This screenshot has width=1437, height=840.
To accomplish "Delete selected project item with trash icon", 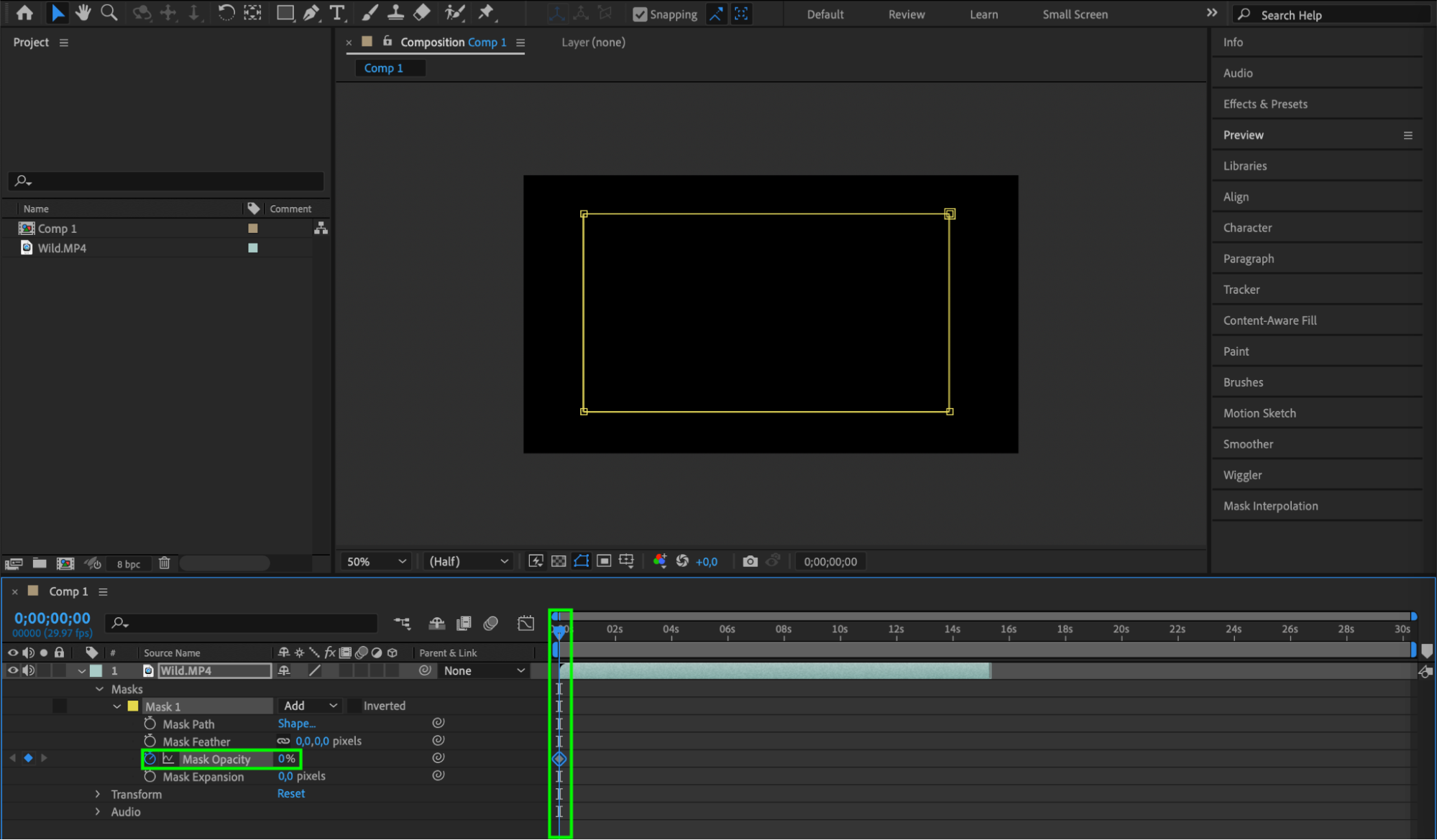I will point(164,563).
